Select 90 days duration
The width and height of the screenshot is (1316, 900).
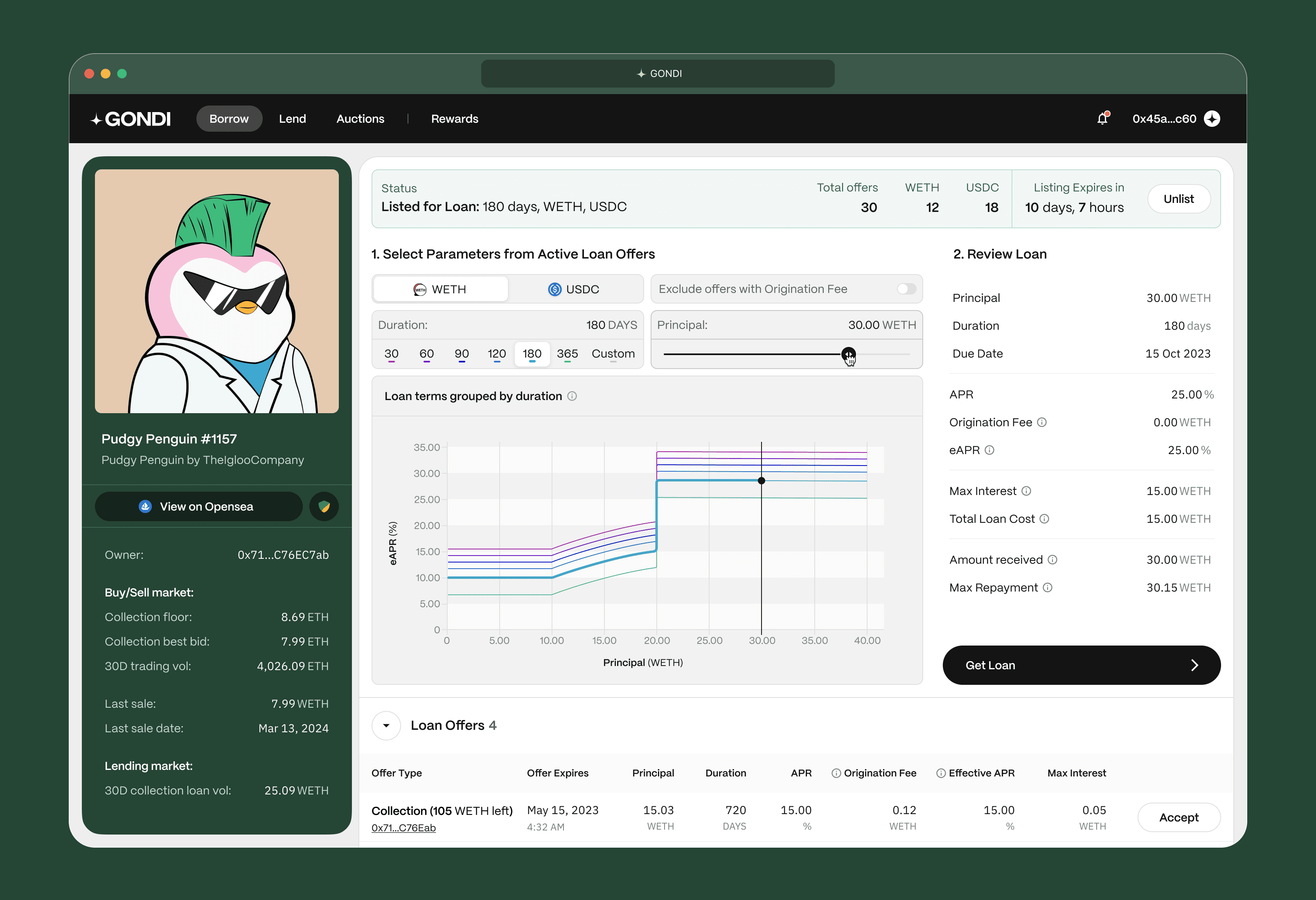point(462,354)
